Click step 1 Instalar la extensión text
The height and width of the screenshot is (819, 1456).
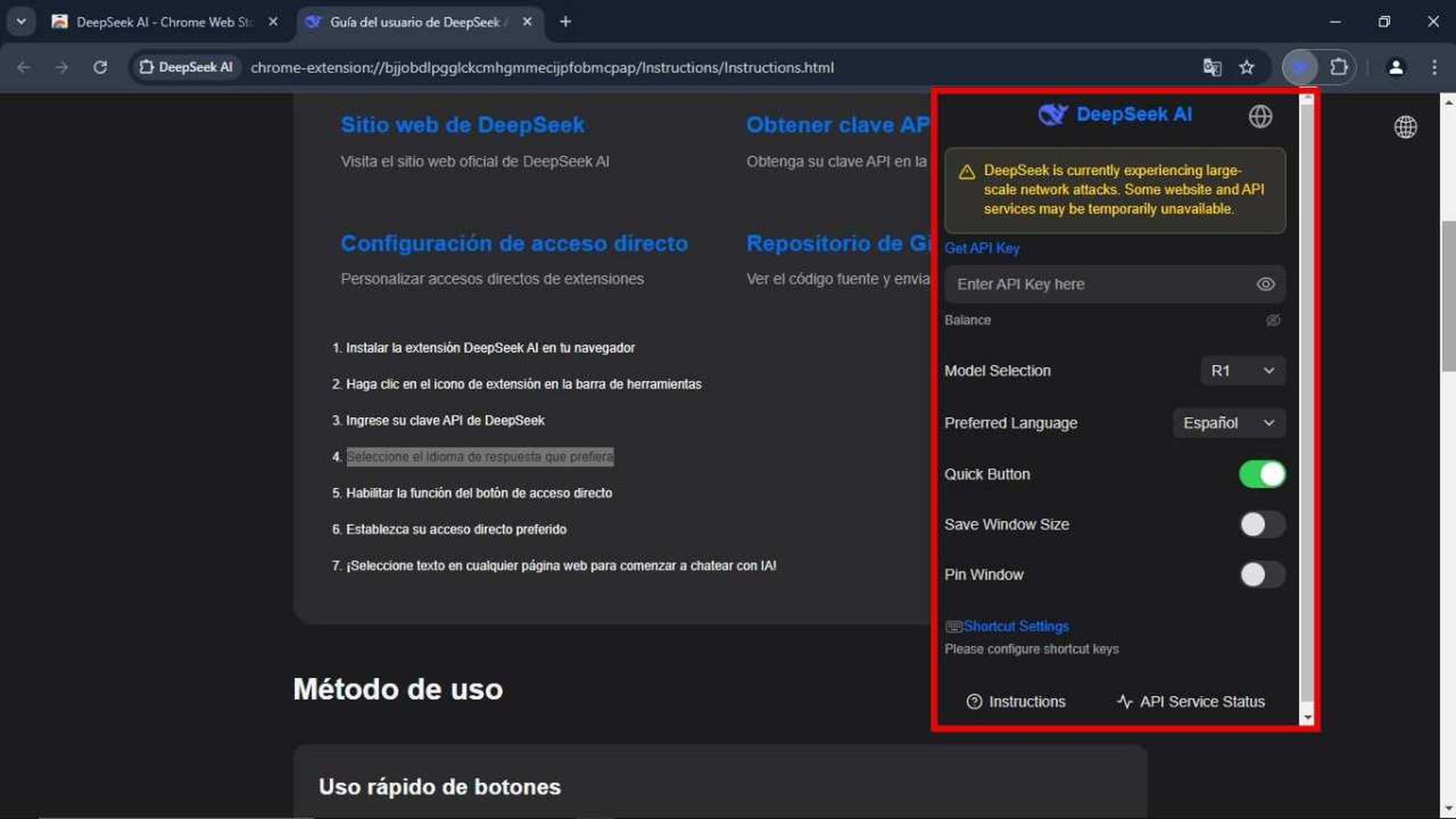[x=490, y=348]
